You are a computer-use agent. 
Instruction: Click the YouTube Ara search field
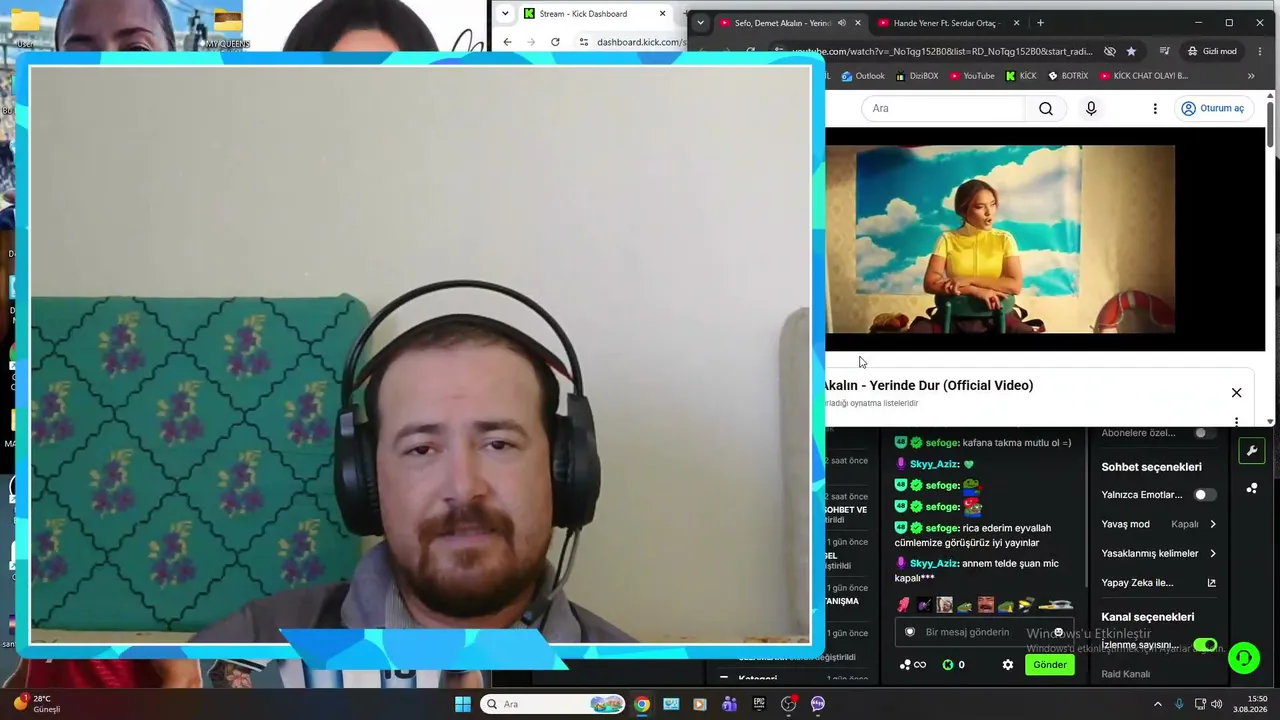(943, 108)
